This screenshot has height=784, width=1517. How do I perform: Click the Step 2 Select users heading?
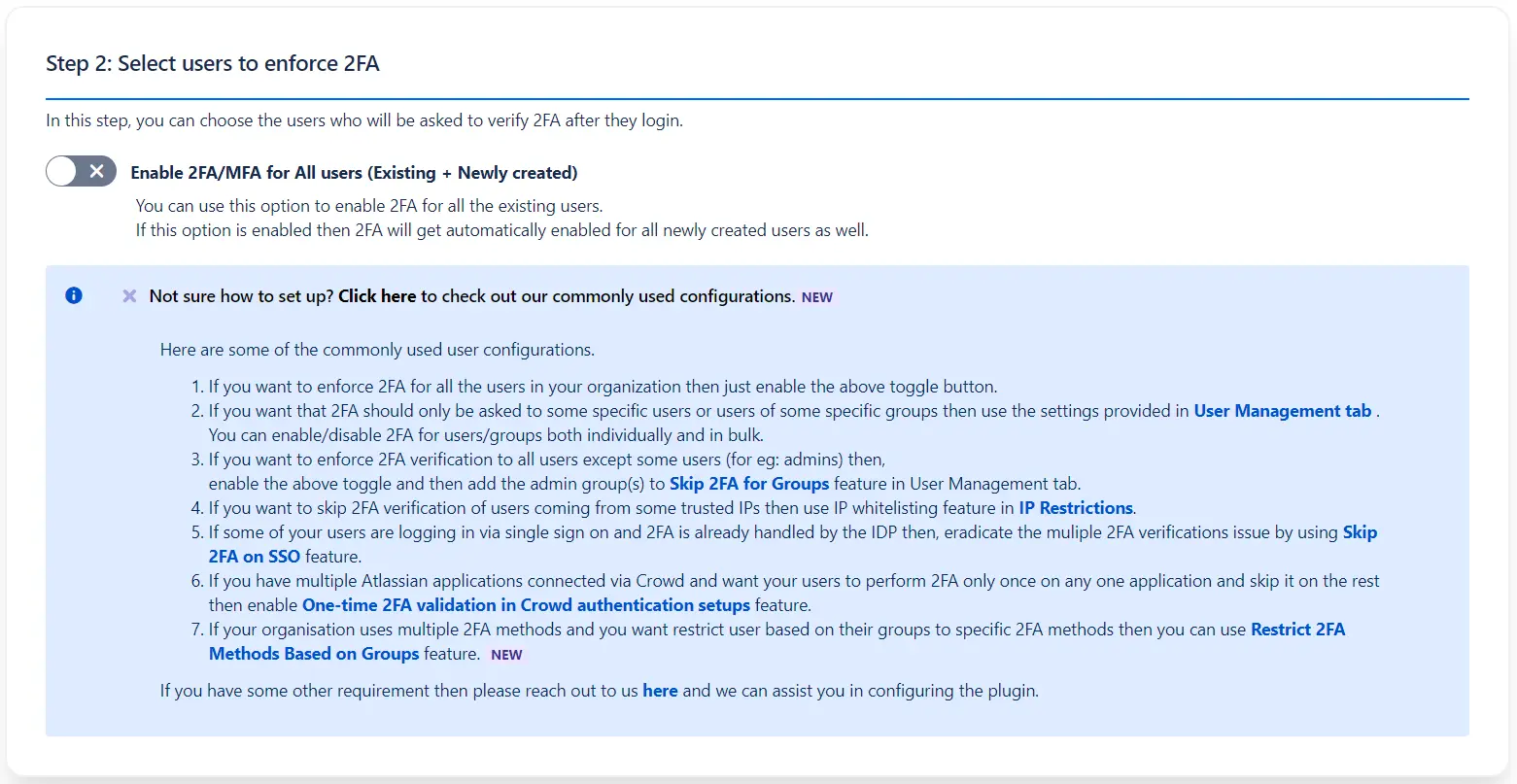213,64
